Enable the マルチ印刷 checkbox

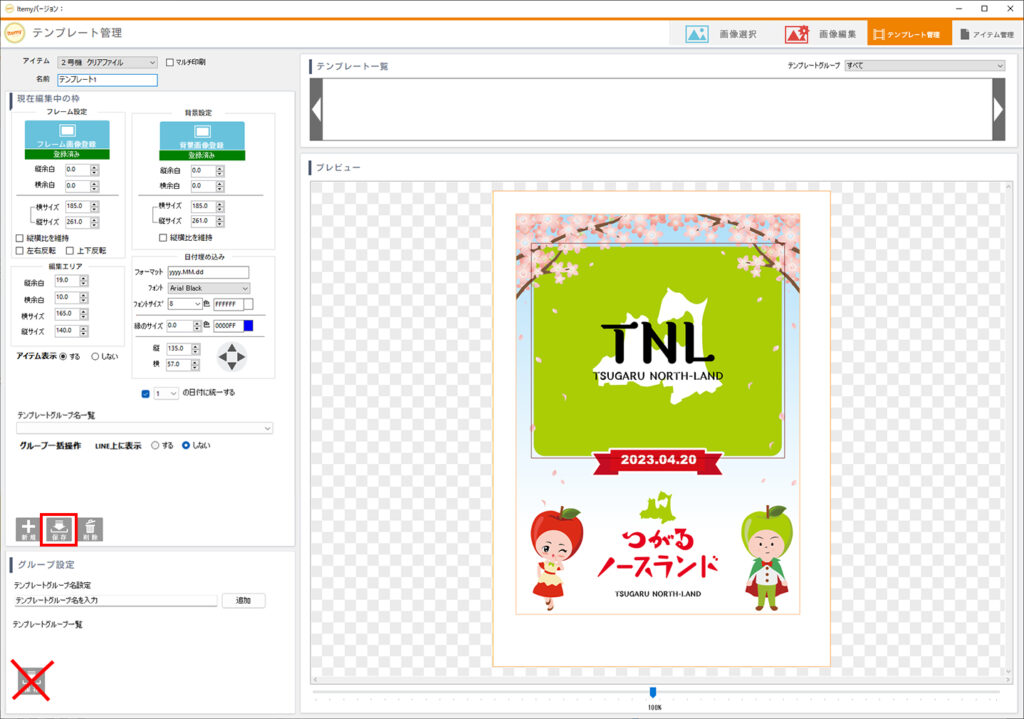coord(170,62)
